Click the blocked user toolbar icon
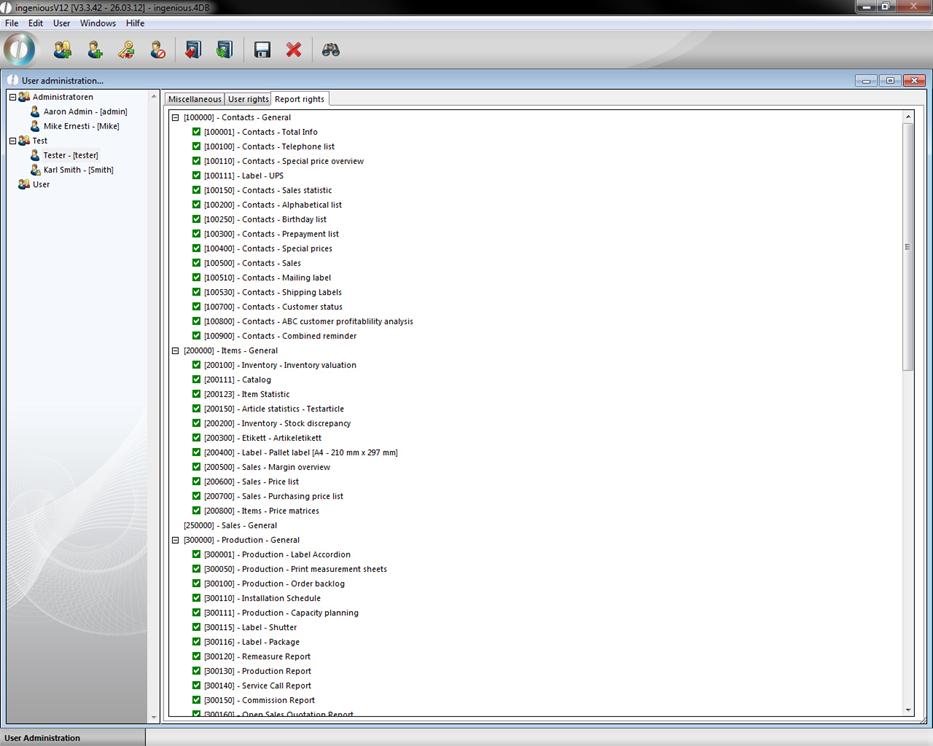 [x=158, y=49]
